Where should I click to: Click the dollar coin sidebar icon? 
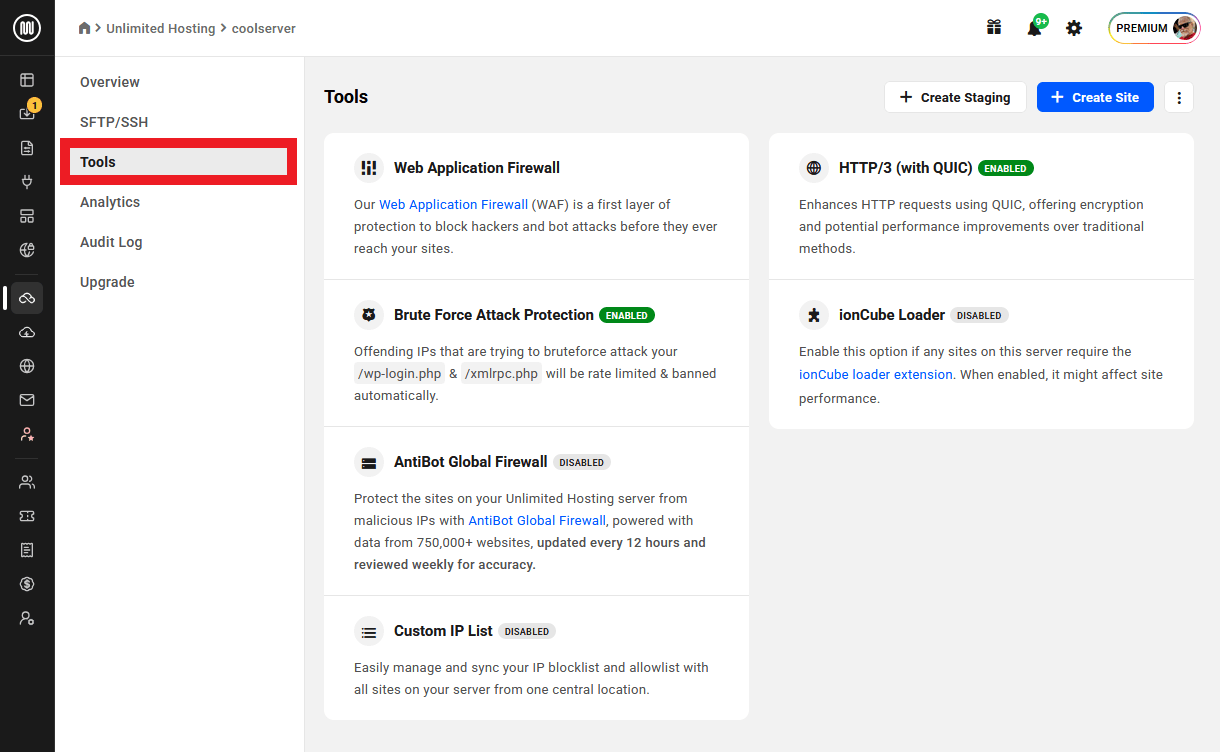tap(27, 584)
